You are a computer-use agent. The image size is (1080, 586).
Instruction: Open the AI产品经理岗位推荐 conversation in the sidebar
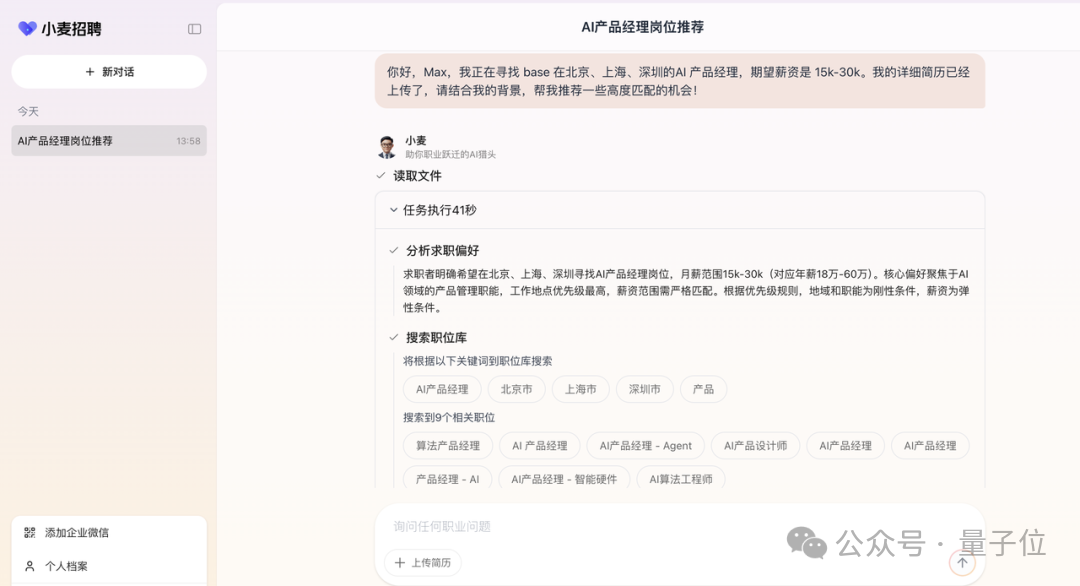[109, 140]
